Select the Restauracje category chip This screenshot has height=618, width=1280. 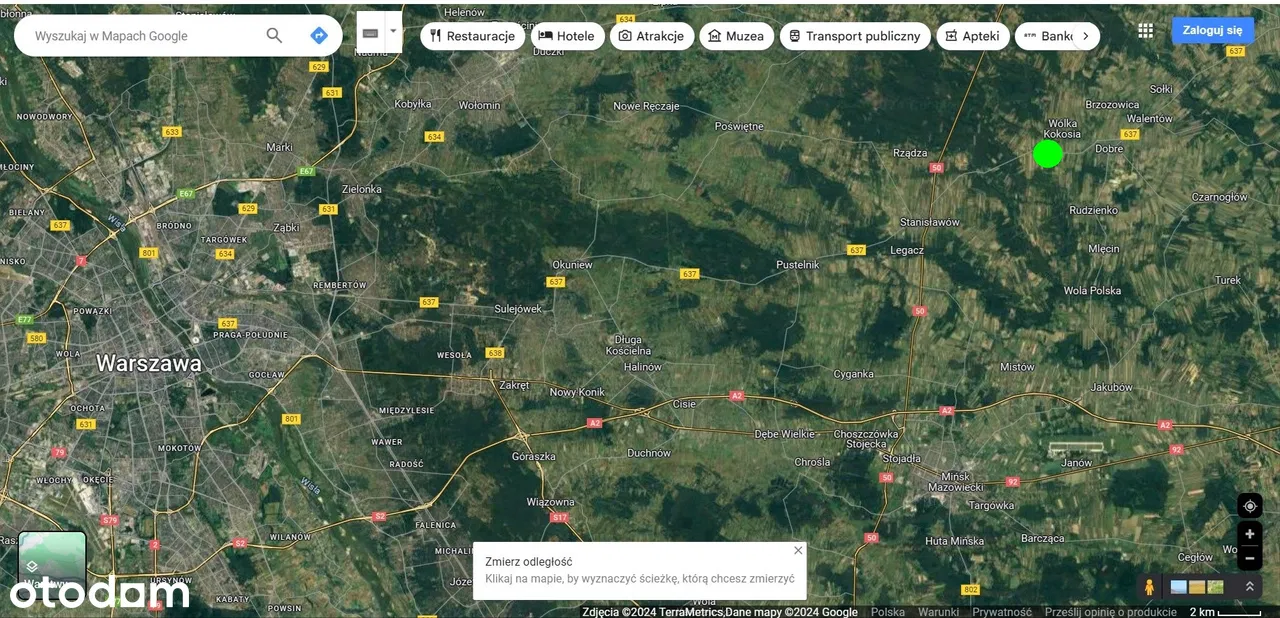coord(472,36)
